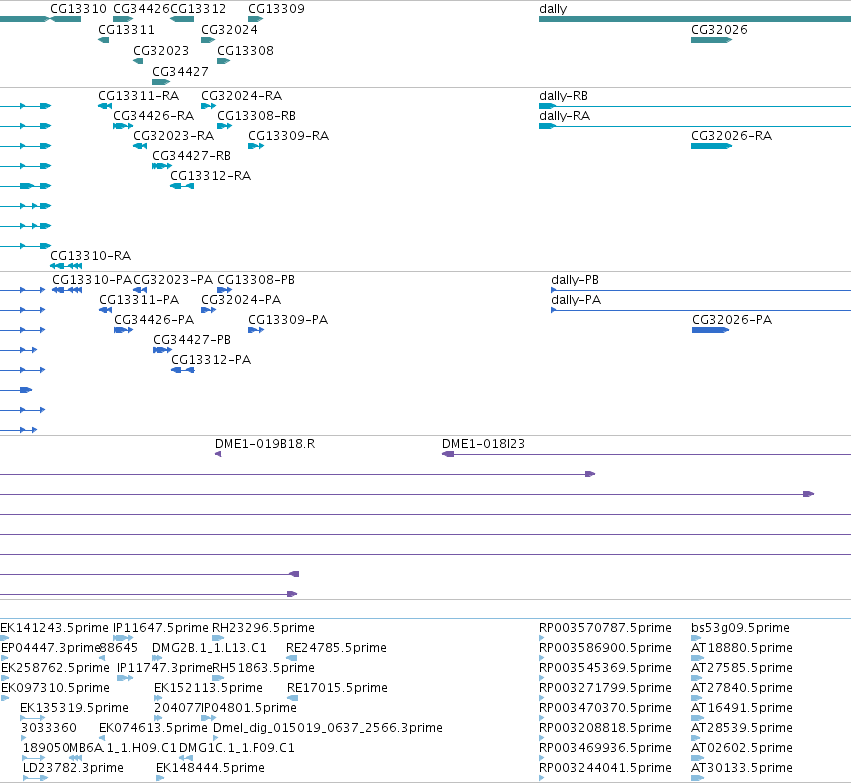851x783 pixels.
Task: Click the CG13312-PA protein glyph
Action: (183, 370)
